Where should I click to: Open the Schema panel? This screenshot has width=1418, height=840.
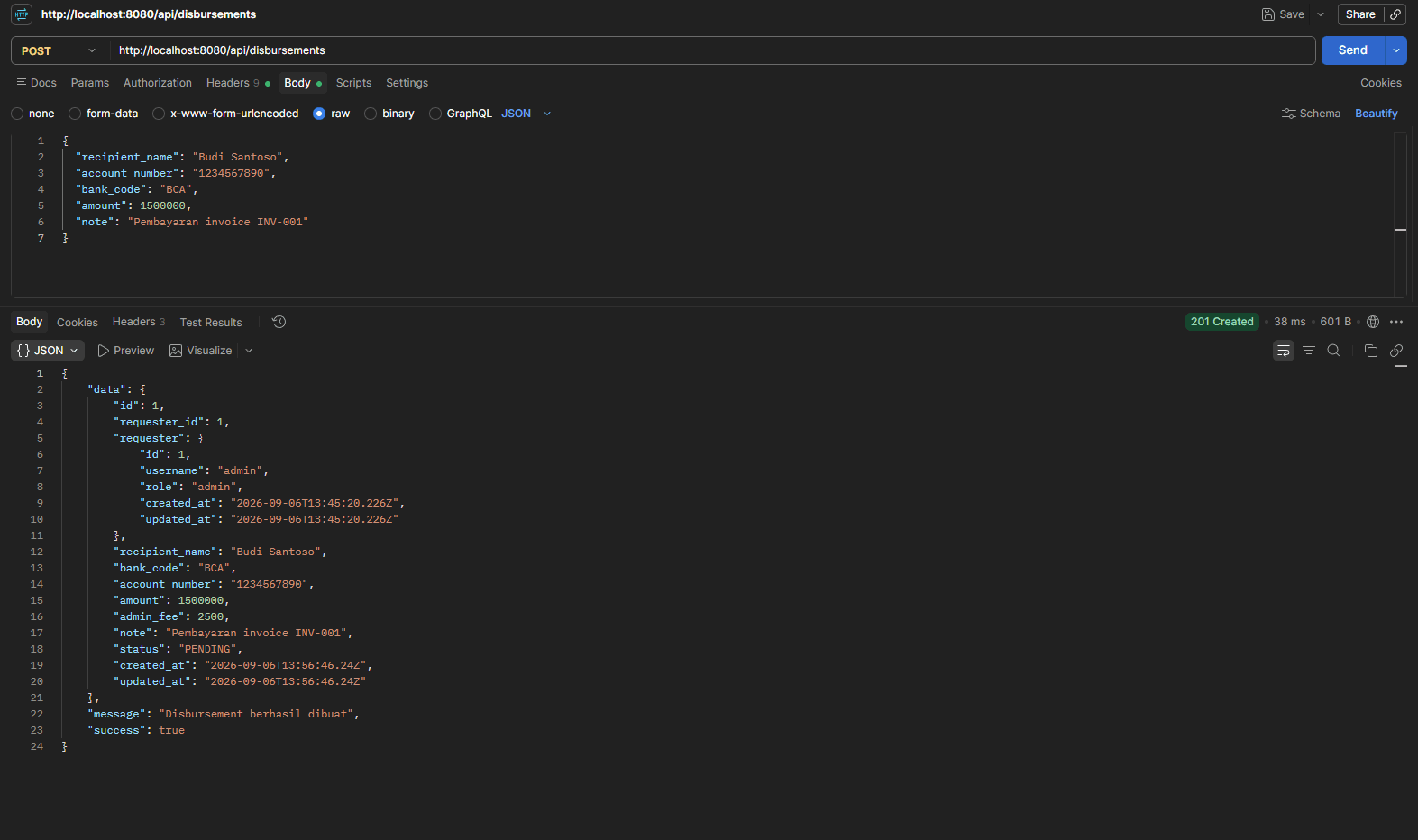[1311, 114]
